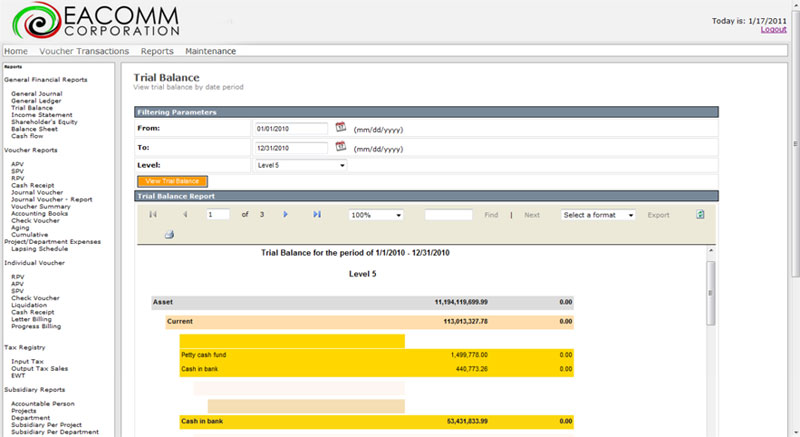Open the Home menu
800x437 pixels.
[x=16, y=51]
